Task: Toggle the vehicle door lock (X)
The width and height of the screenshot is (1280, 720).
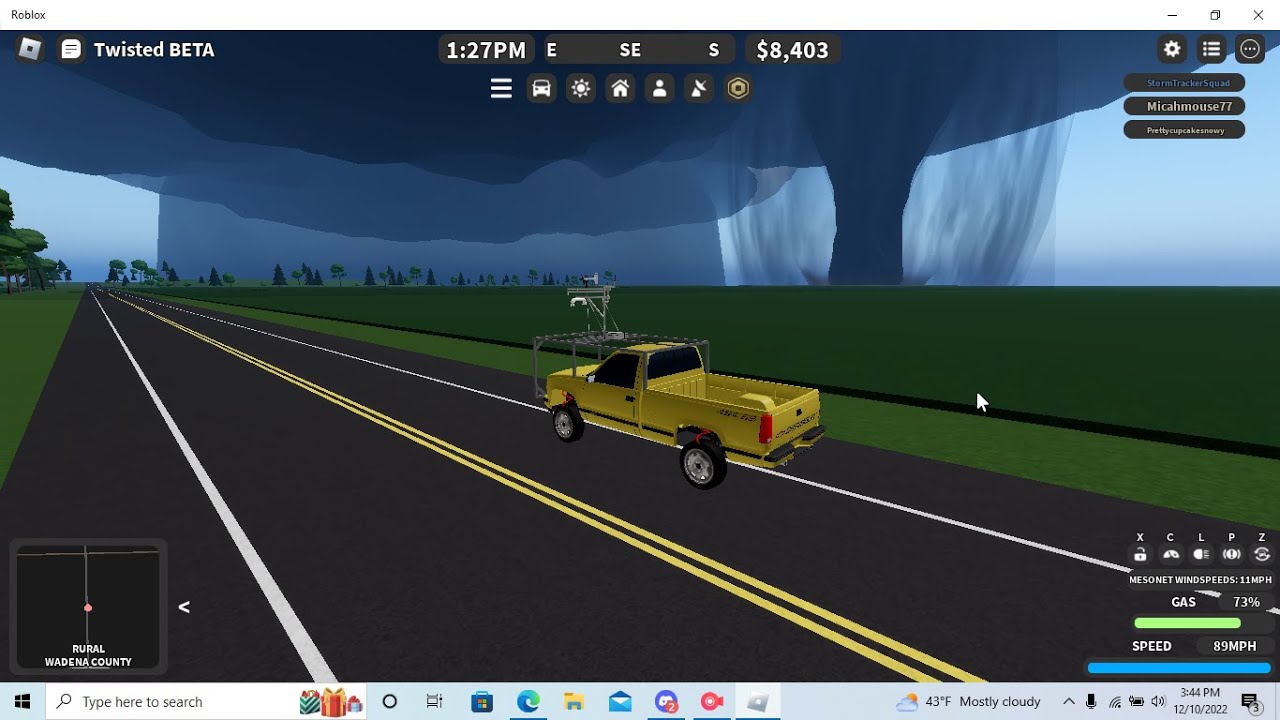Action: (1140, 555)
